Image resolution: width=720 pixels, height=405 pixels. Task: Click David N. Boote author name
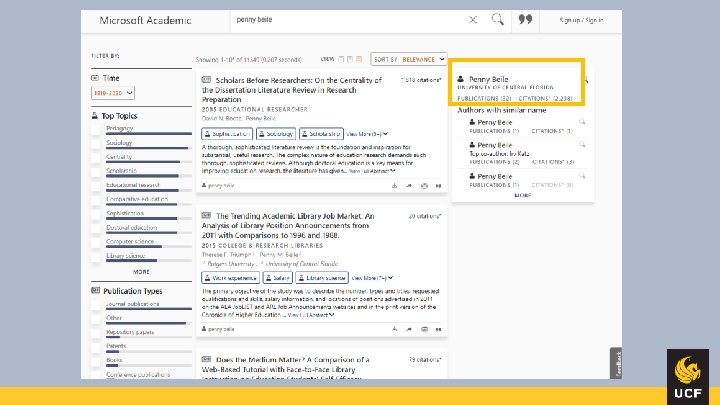pyautogui.click(x=221, y=118)
